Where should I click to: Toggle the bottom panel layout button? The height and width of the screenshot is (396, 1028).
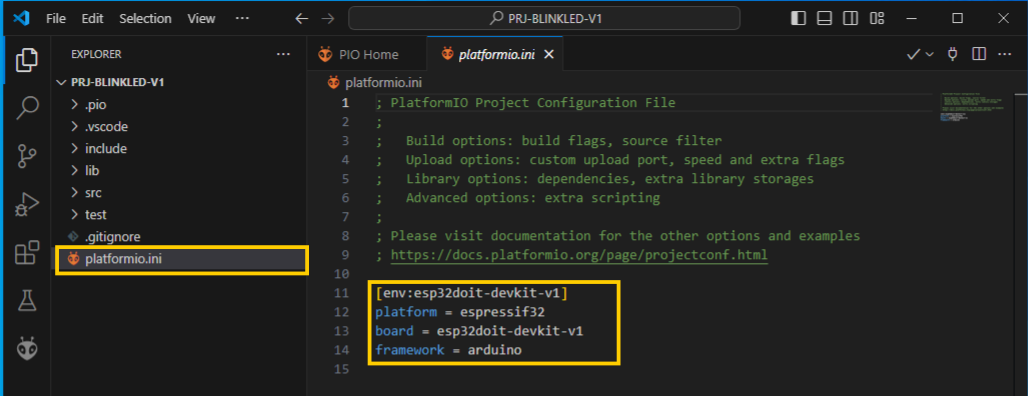pyautogui.click(x=824, y=18)
